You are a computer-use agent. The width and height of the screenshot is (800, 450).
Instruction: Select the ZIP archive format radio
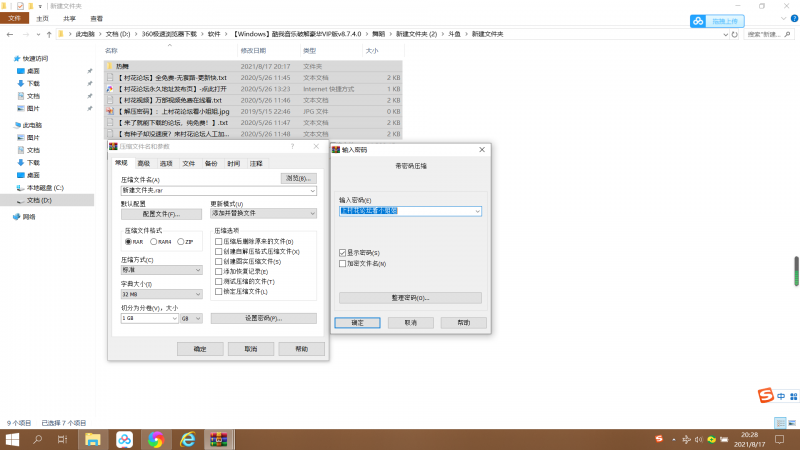click(180, 241)
